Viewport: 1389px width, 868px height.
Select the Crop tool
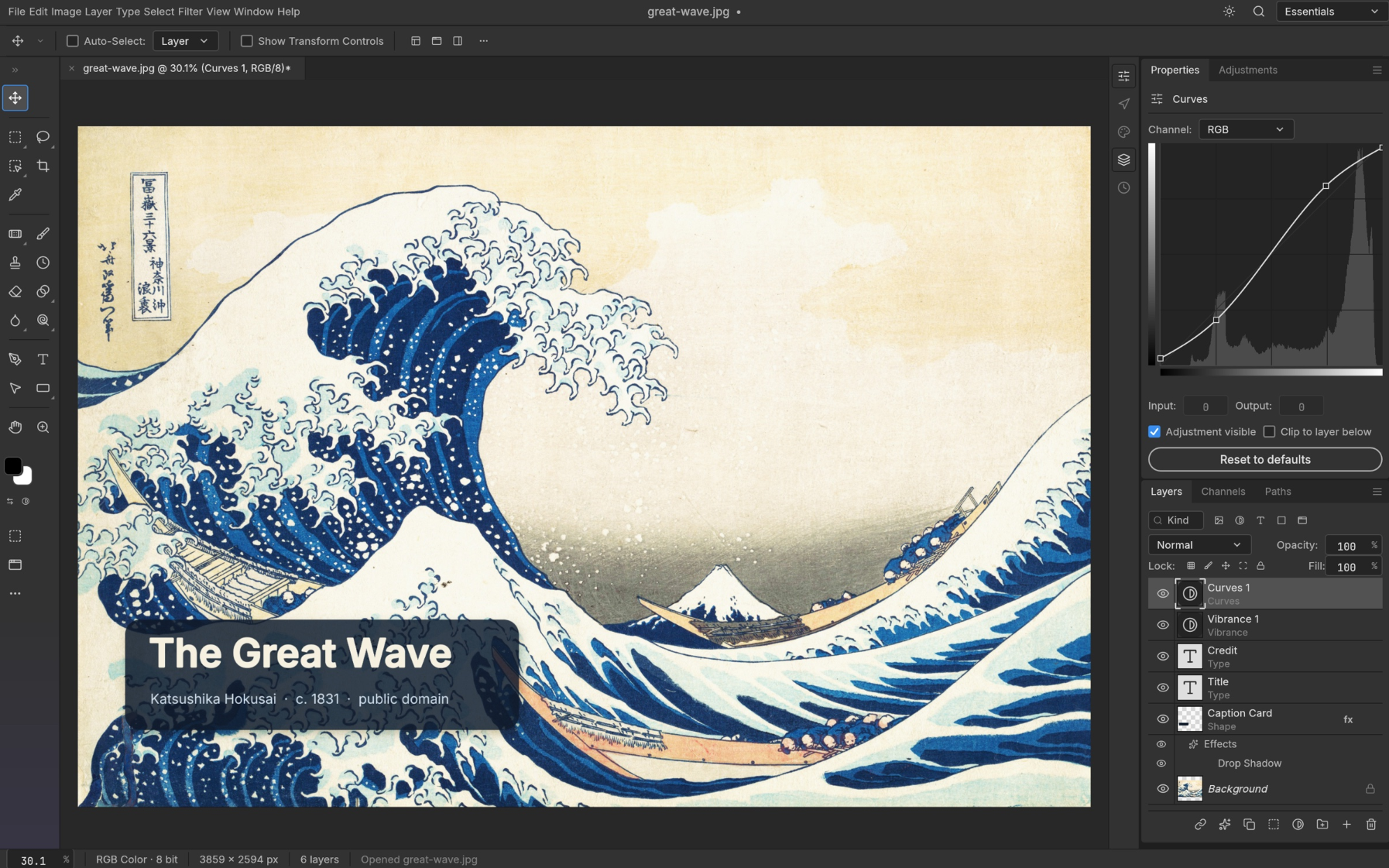point(43,166)
